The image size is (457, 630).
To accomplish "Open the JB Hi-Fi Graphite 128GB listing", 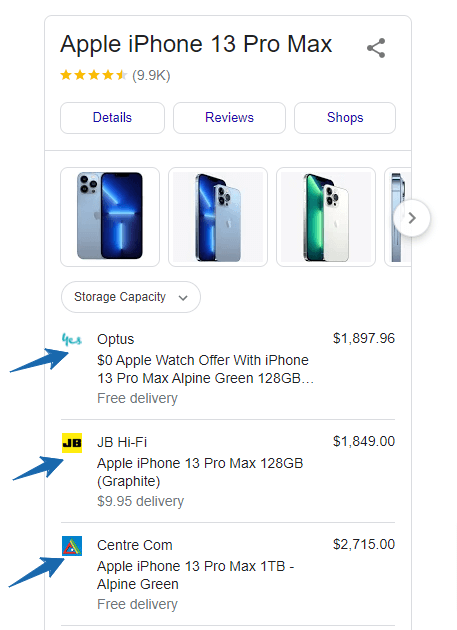I will (200, 472).
